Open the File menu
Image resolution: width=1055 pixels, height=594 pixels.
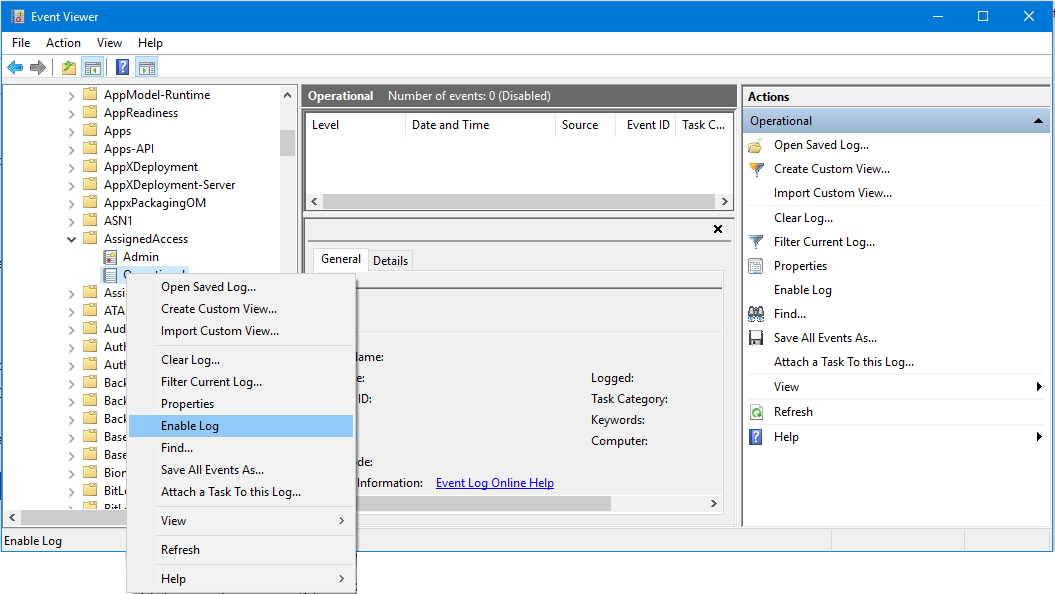[x=21, y=43]
